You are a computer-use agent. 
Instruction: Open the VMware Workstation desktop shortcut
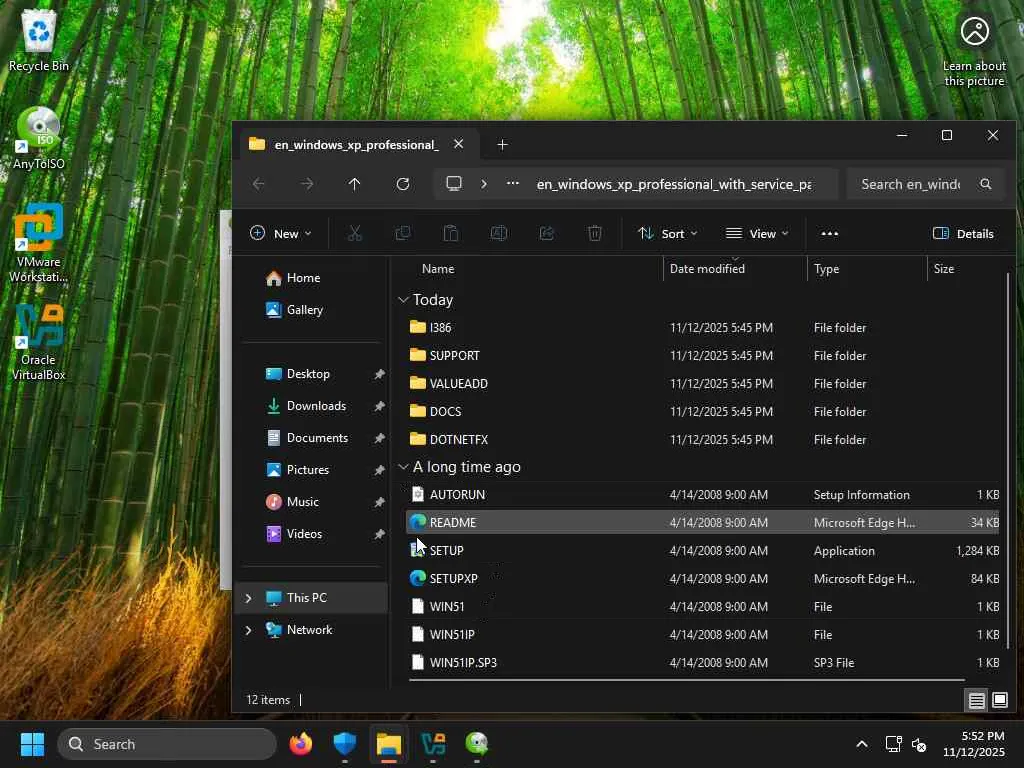point(39,243)
